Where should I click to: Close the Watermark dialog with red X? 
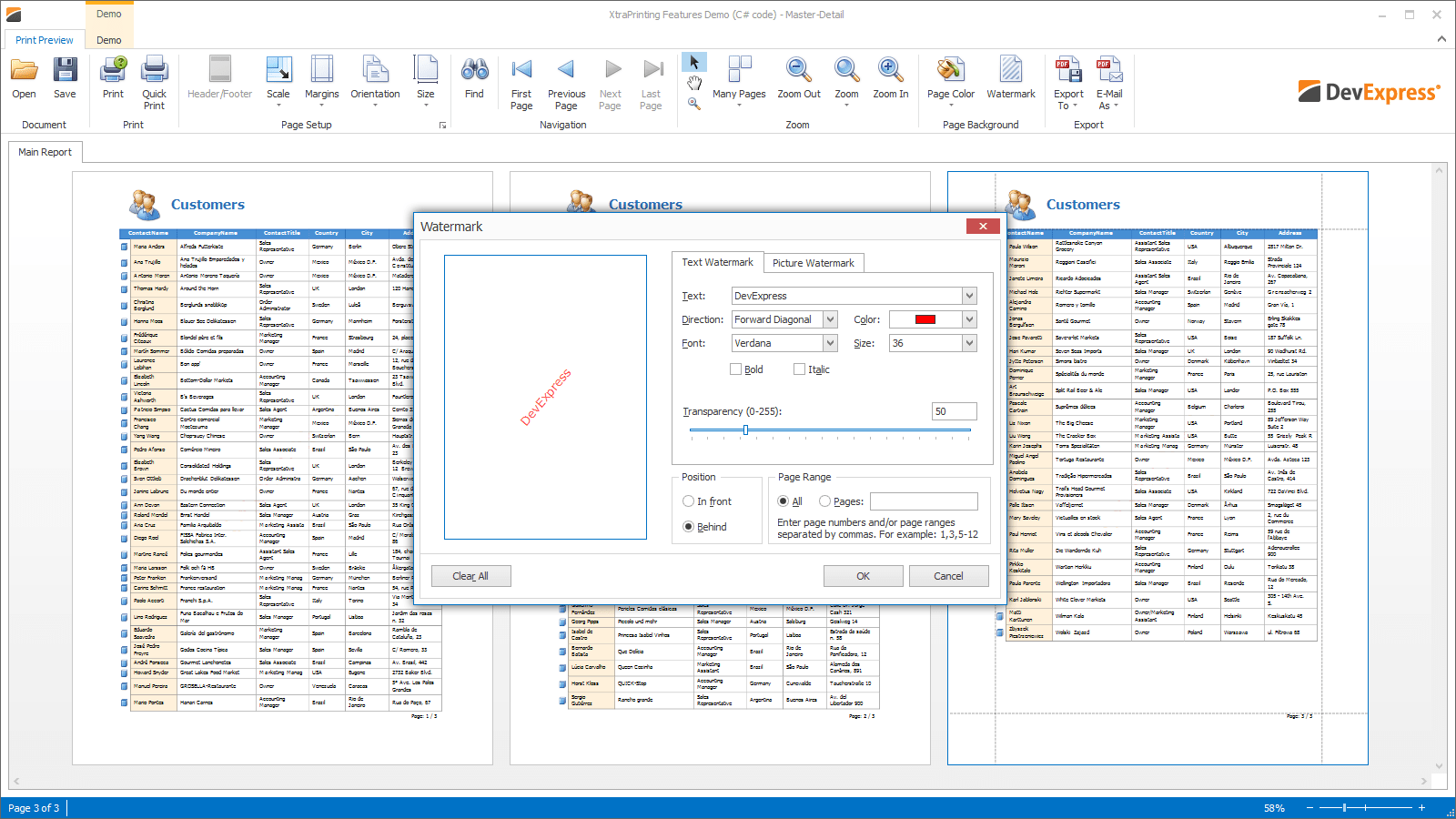[983, 227]
